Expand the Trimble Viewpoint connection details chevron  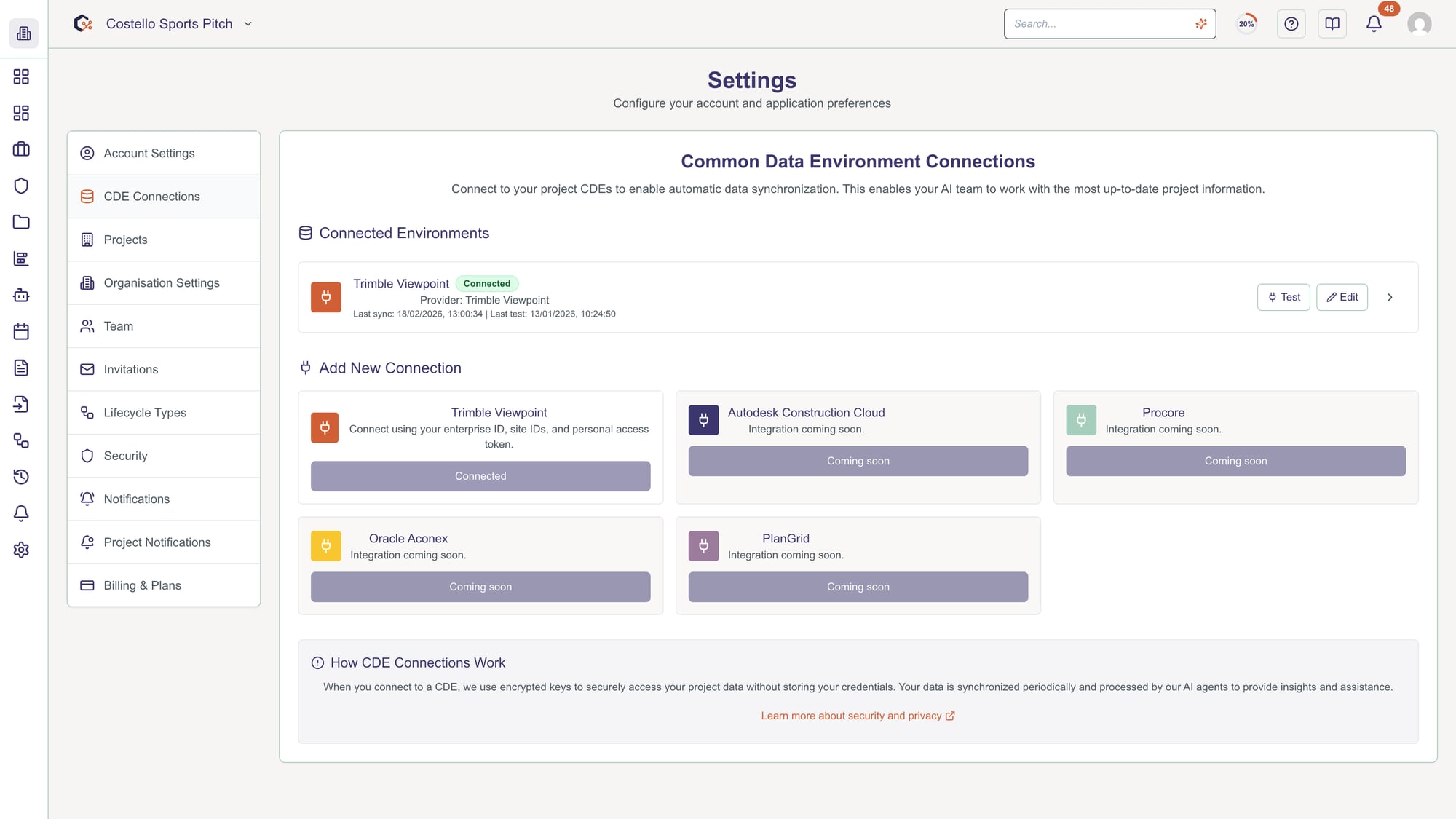coord(1390,297)
